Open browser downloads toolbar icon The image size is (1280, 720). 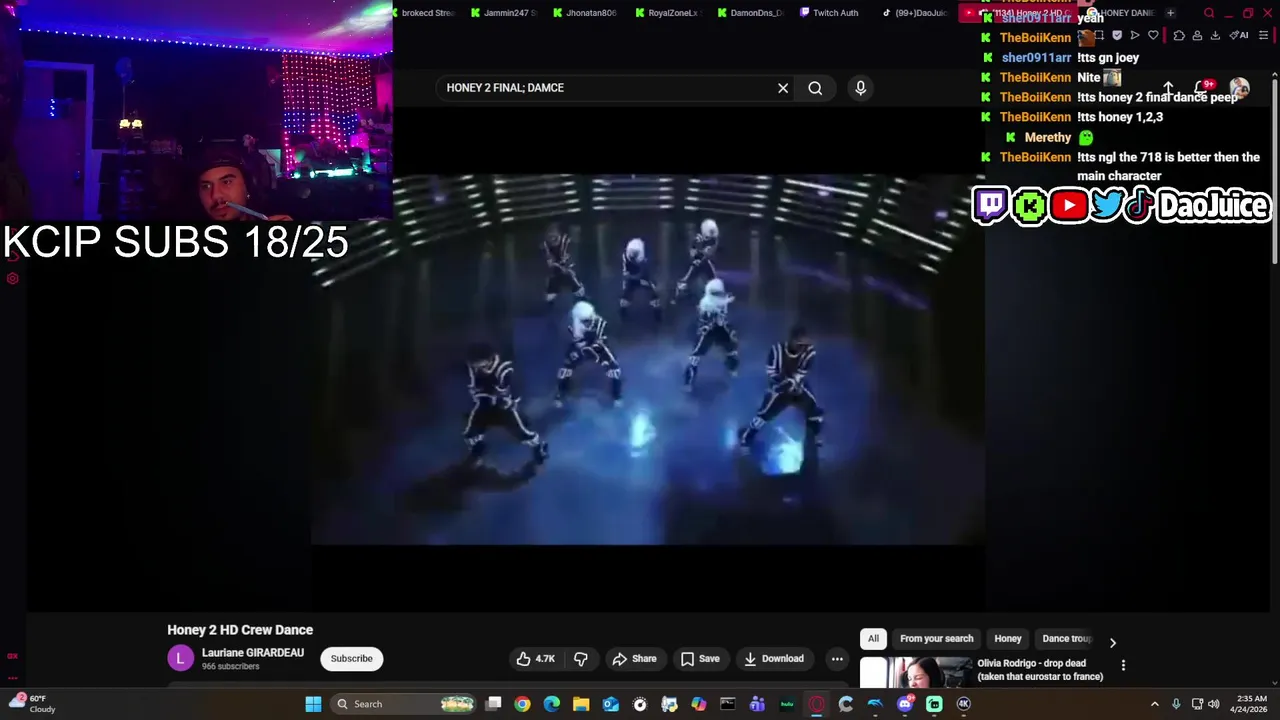point(1215,35)
